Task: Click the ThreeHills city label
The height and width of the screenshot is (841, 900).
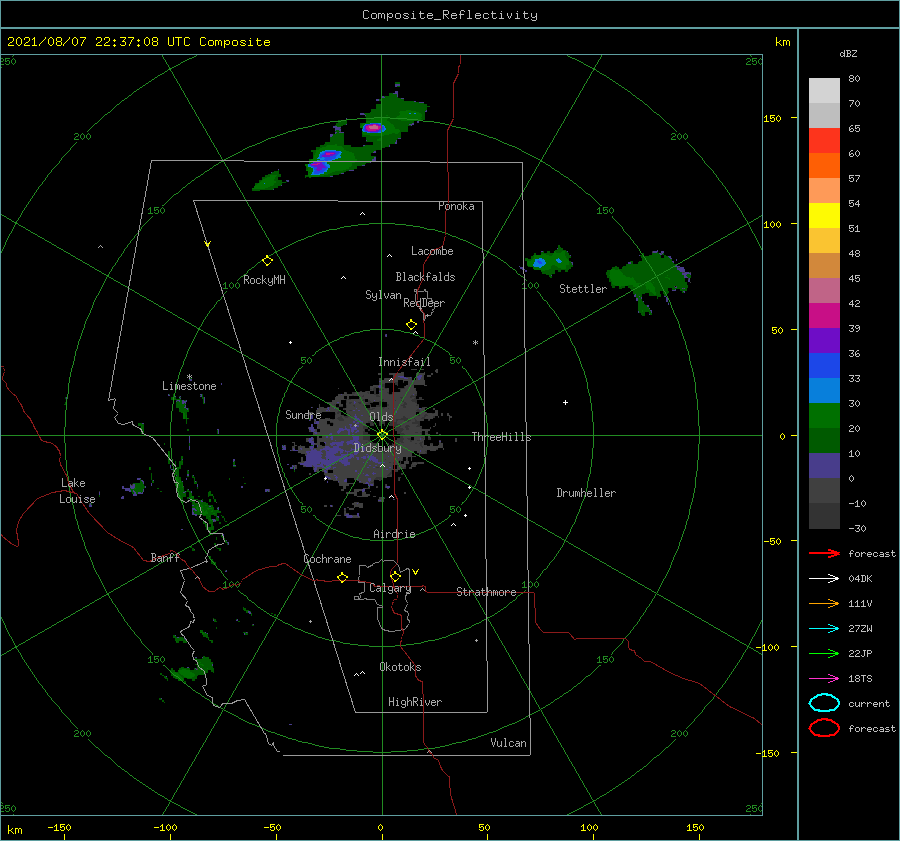Action: [502, 437]
